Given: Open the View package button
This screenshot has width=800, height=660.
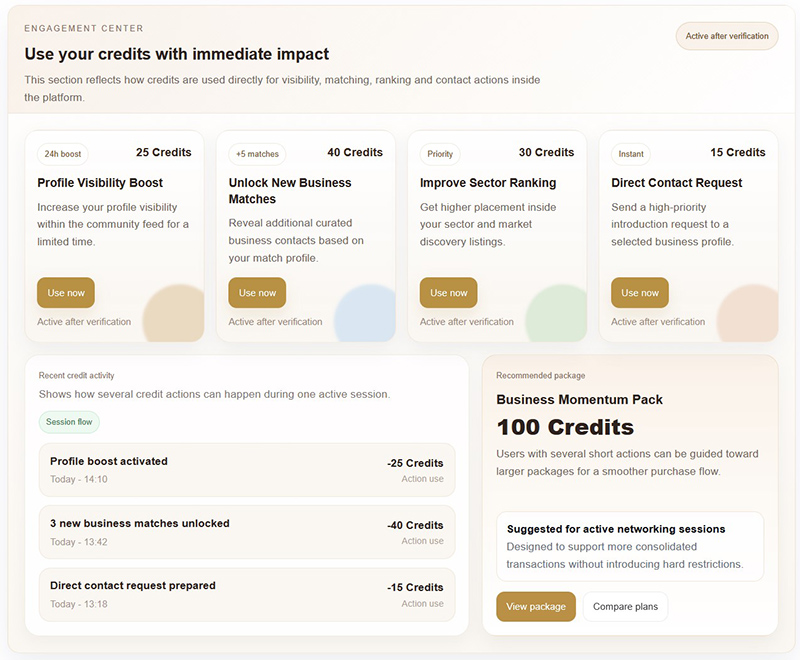Looking at the screenshot, I should (x=536, y=606).
